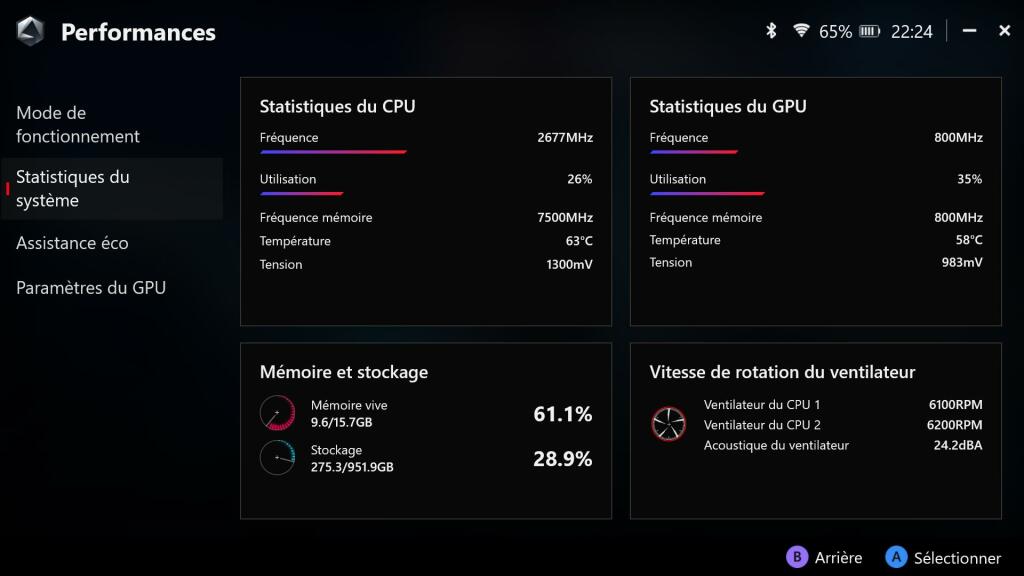Image resolution: width=1024 pixels, height=576 pixels.
Task: Click the Armoury Crate logo icon
Action: pyautogui.click(x=31, y=31)
